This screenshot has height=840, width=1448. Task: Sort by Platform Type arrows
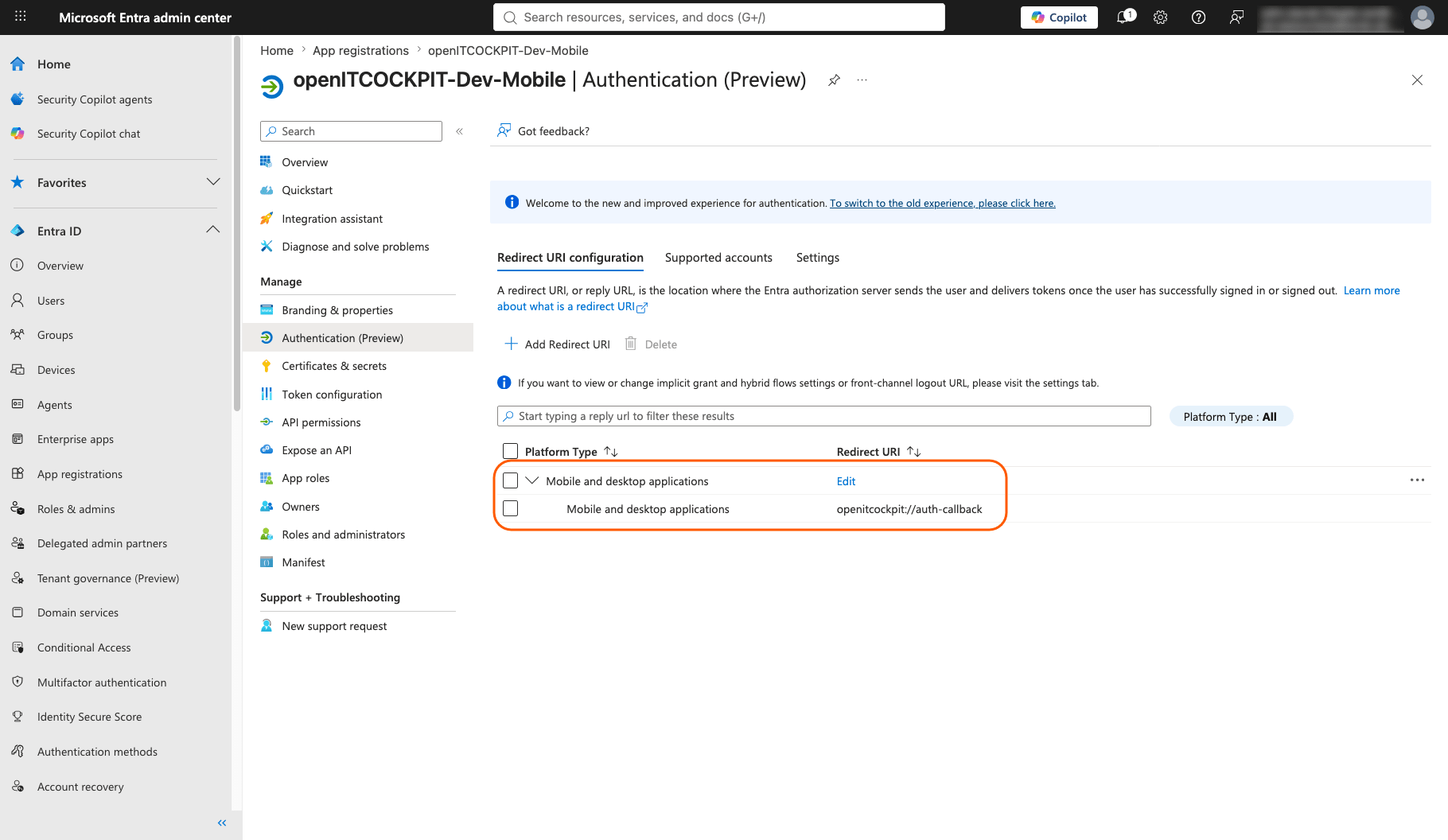pyautogui.click(x=611, y=451)
